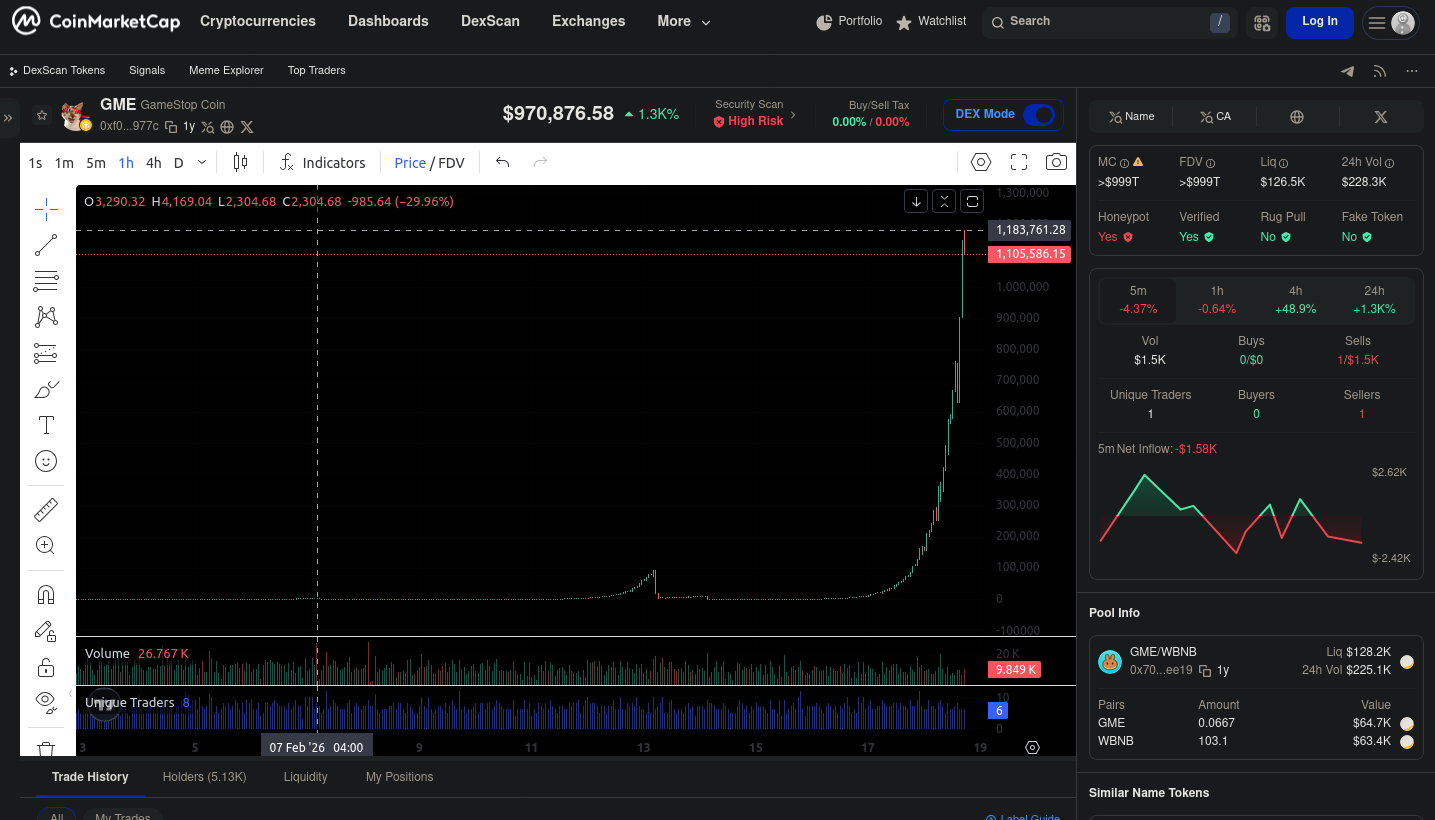Switch chart to FDV mode
Image resolution: width=1435 pixels, height=820 pixels.
point(451,163)
